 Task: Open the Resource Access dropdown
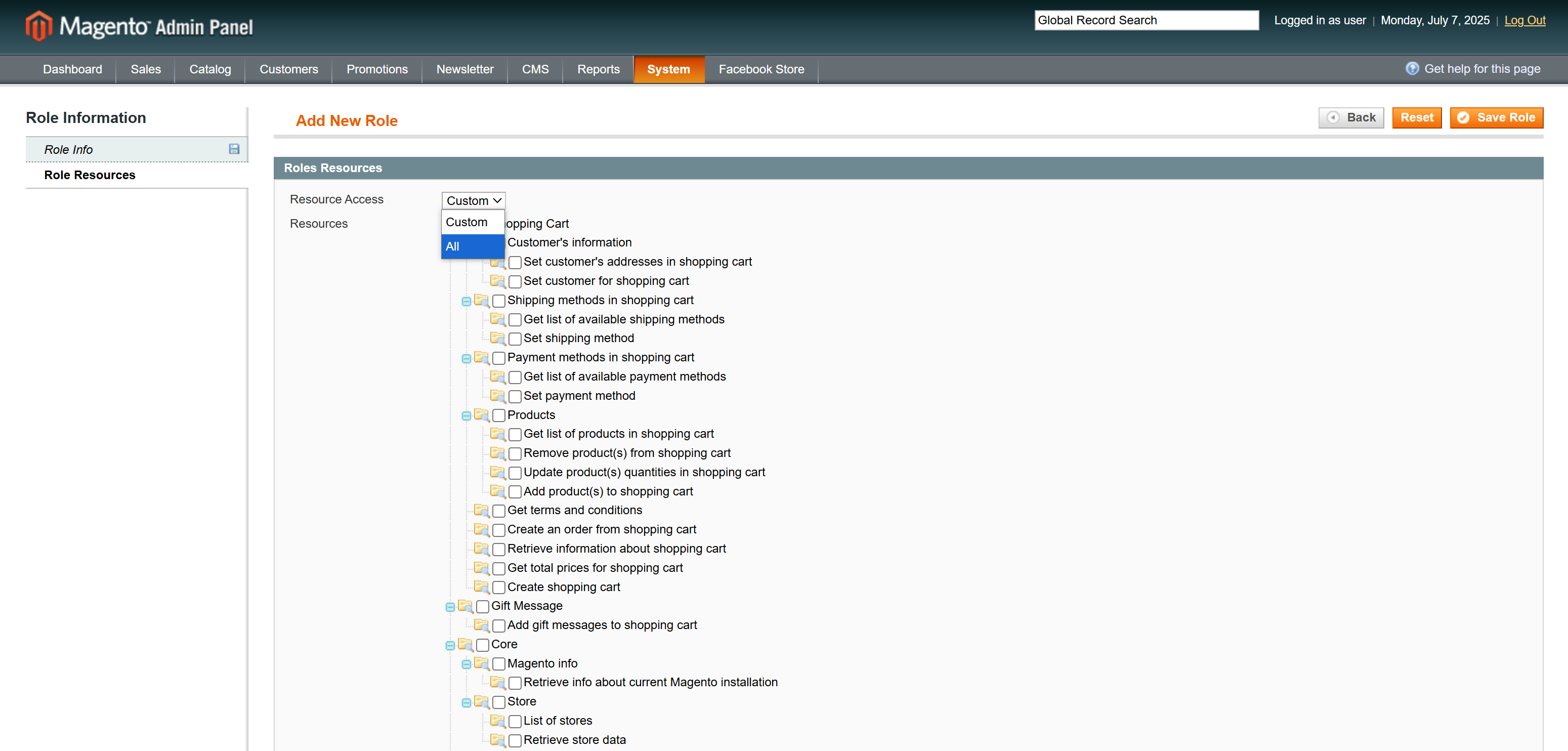point(474,200)
